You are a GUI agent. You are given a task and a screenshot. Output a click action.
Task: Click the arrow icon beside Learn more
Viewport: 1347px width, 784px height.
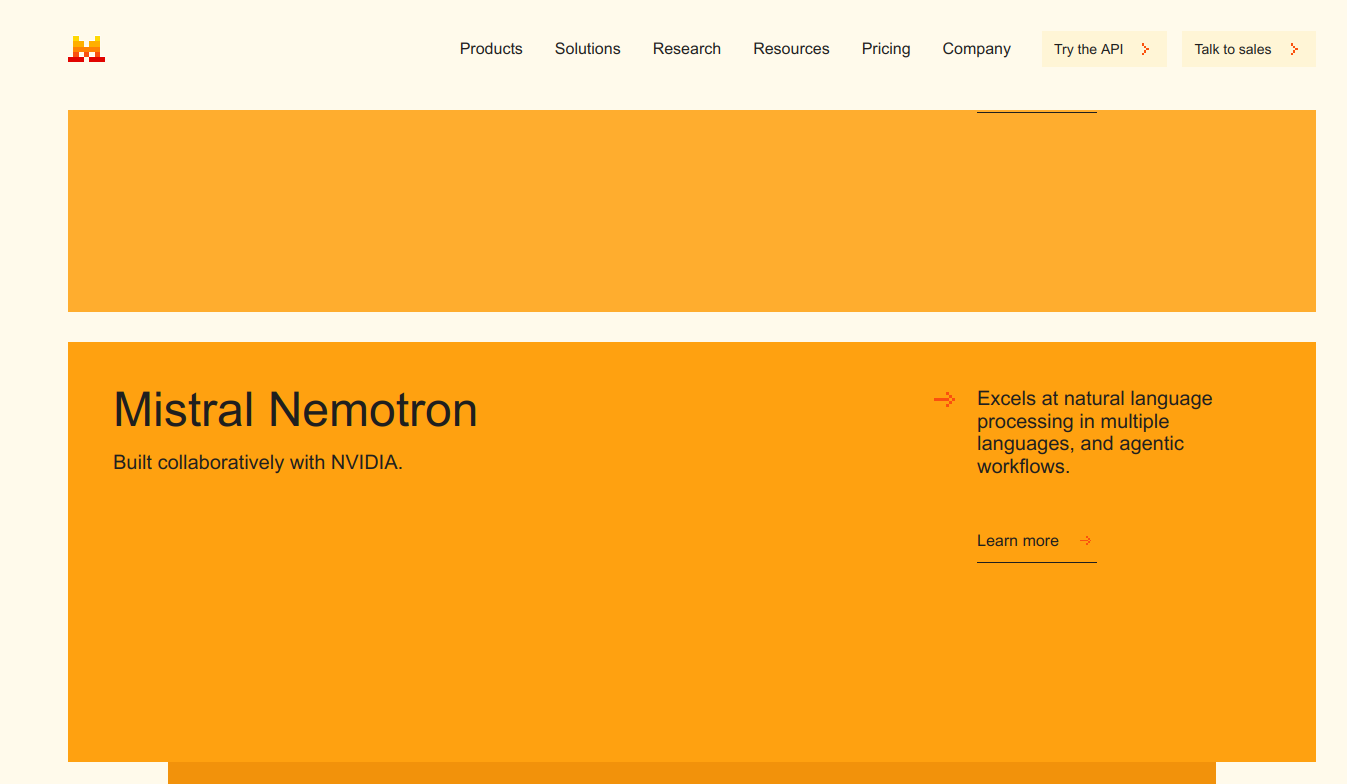(1085, 541)
